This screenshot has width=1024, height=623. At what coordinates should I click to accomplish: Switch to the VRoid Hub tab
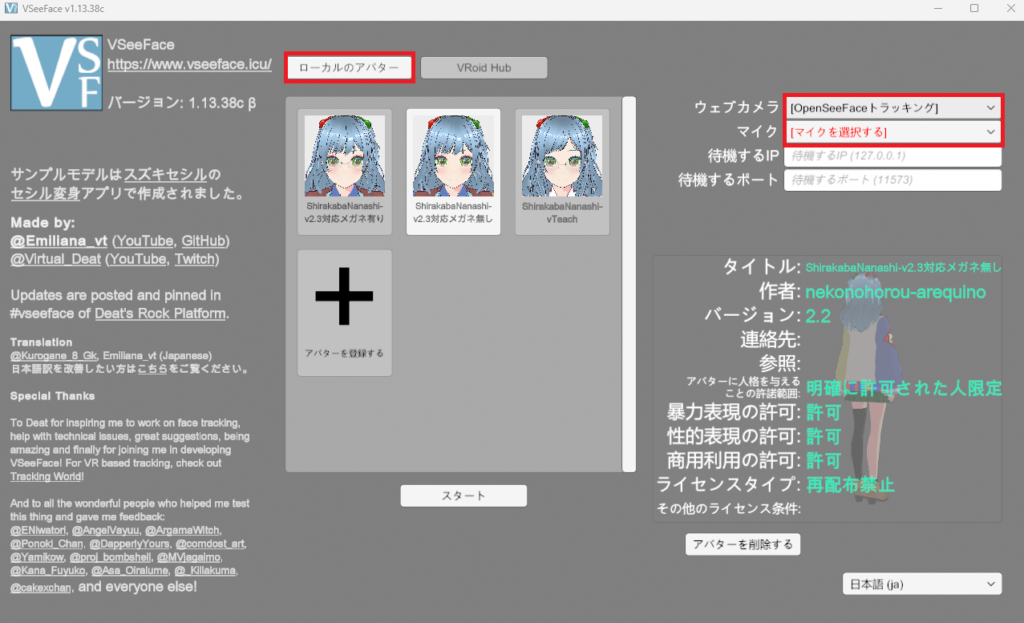pos(484,67)
